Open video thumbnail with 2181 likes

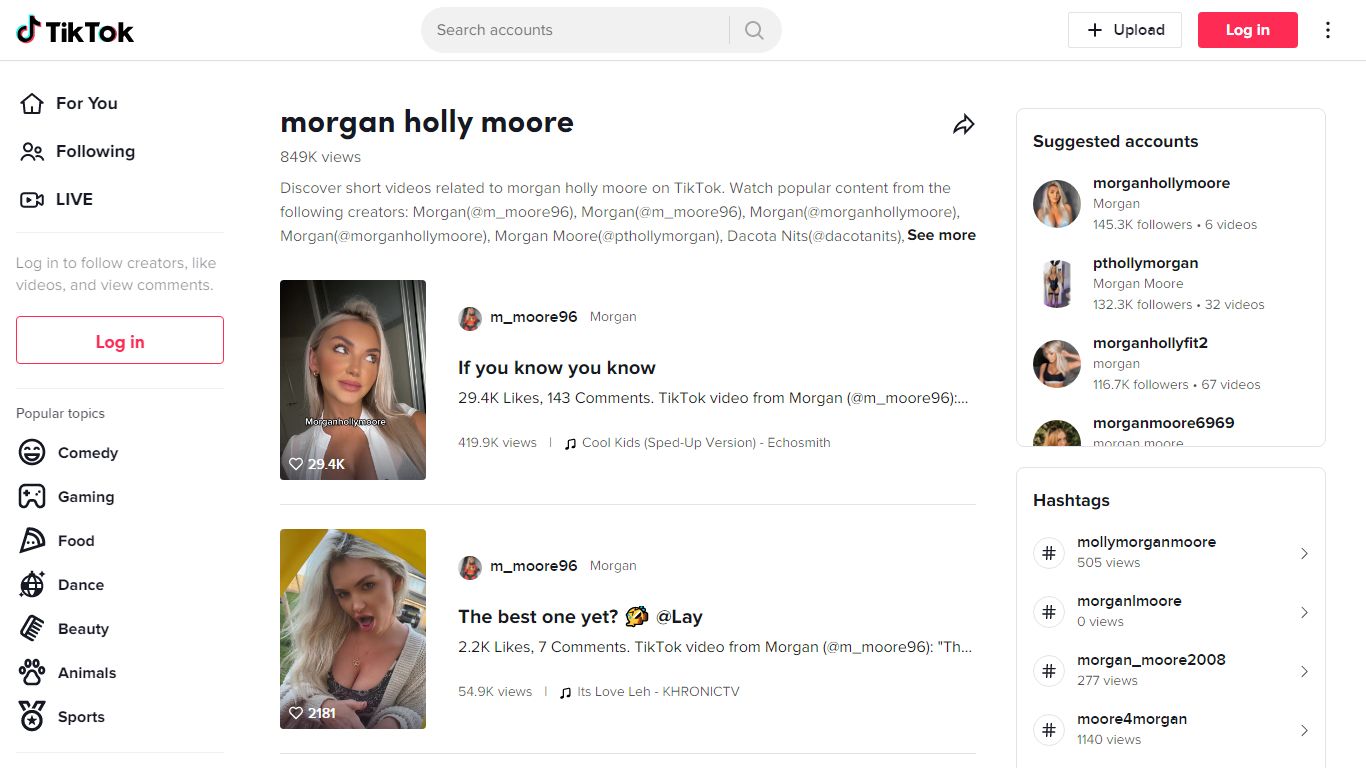[x=353, y=629]
